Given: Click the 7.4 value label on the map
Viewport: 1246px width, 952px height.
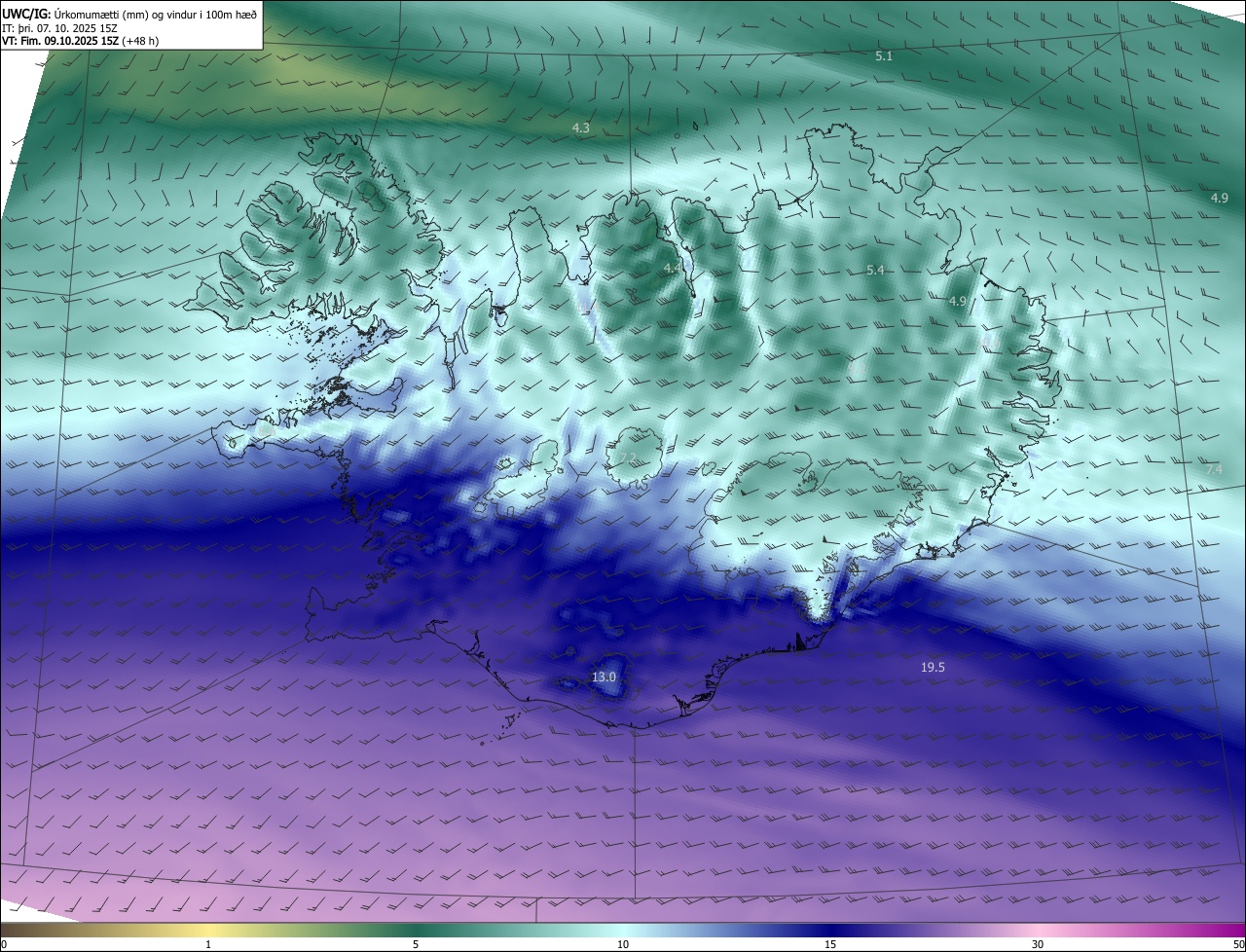Looking at the screenshot, I should (1214, 470).
